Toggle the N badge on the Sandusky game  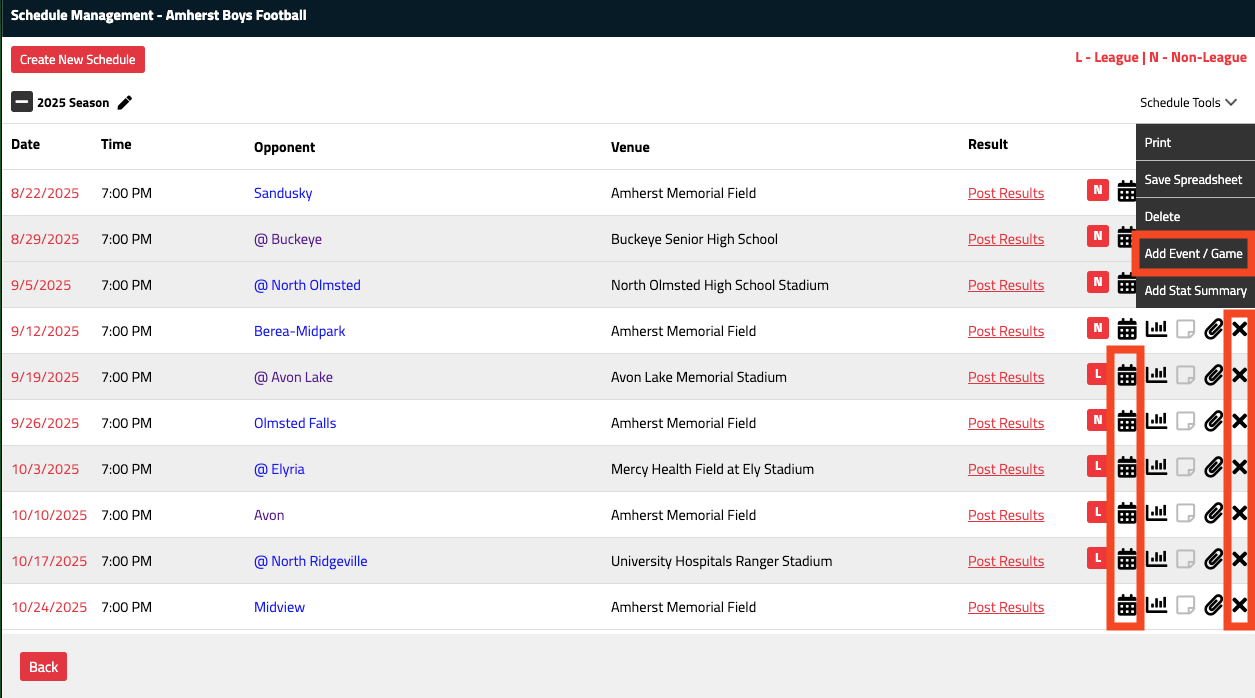point(1097,189)
